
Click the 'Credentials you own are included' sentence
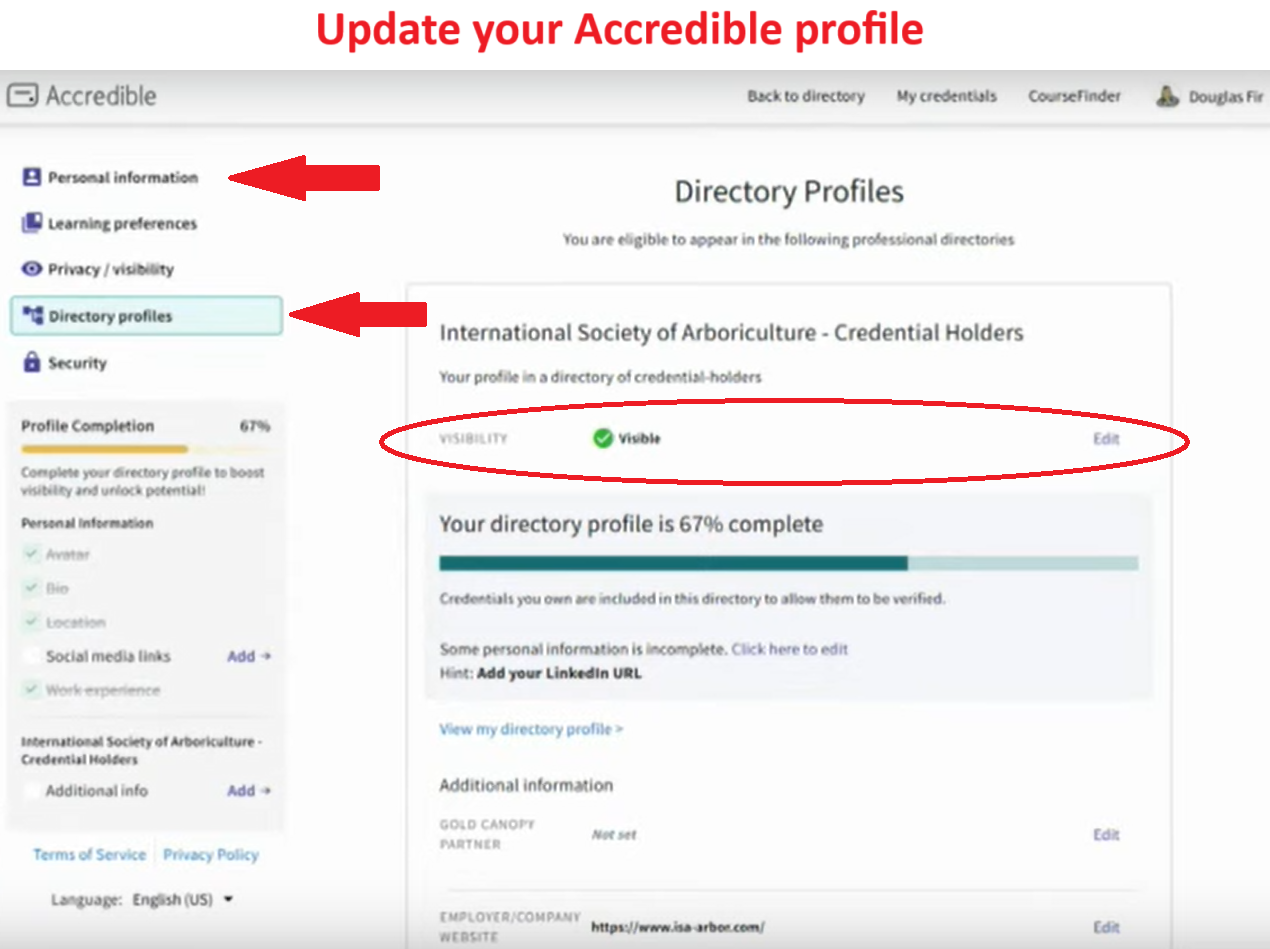tap(692, 599)
